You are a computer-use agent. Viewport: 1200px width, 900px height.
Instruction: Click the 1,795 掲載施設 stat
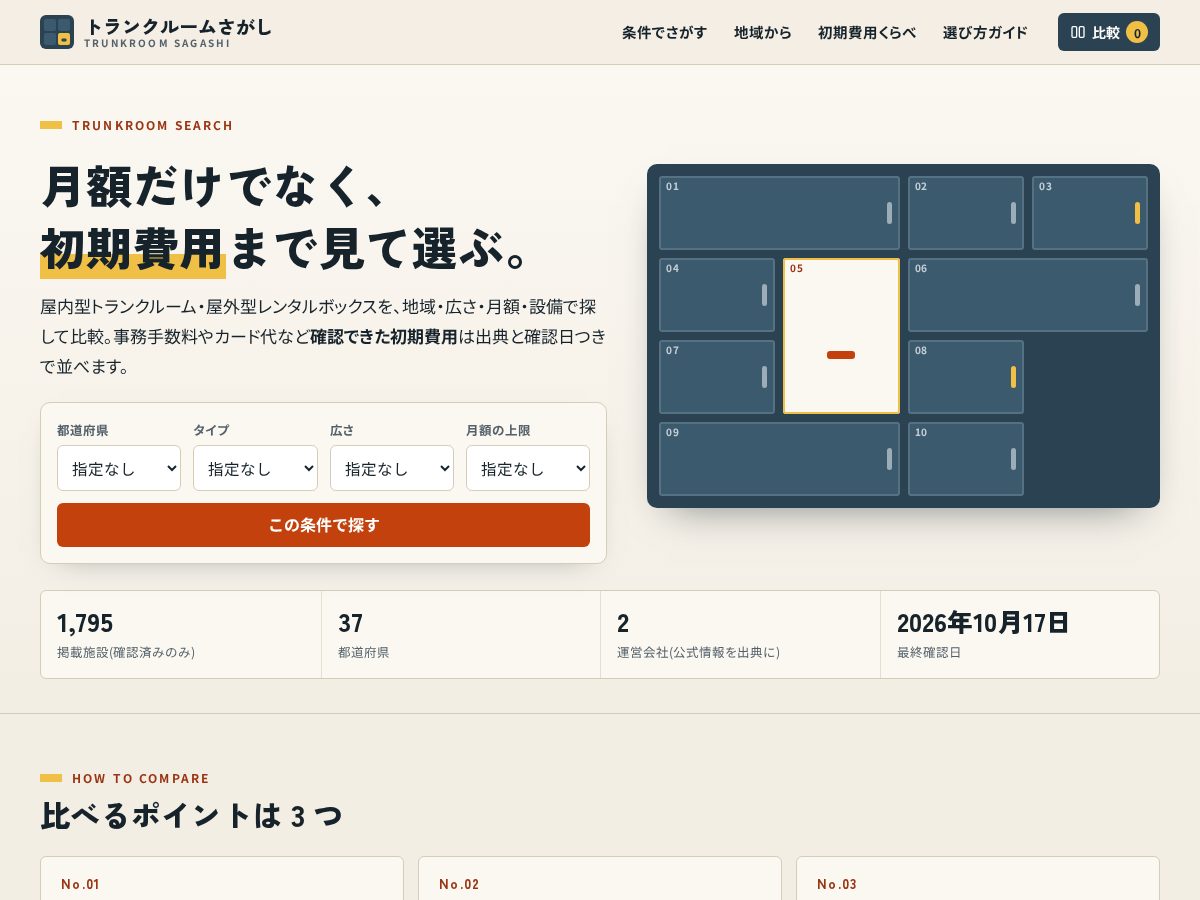tap(181, 635)
